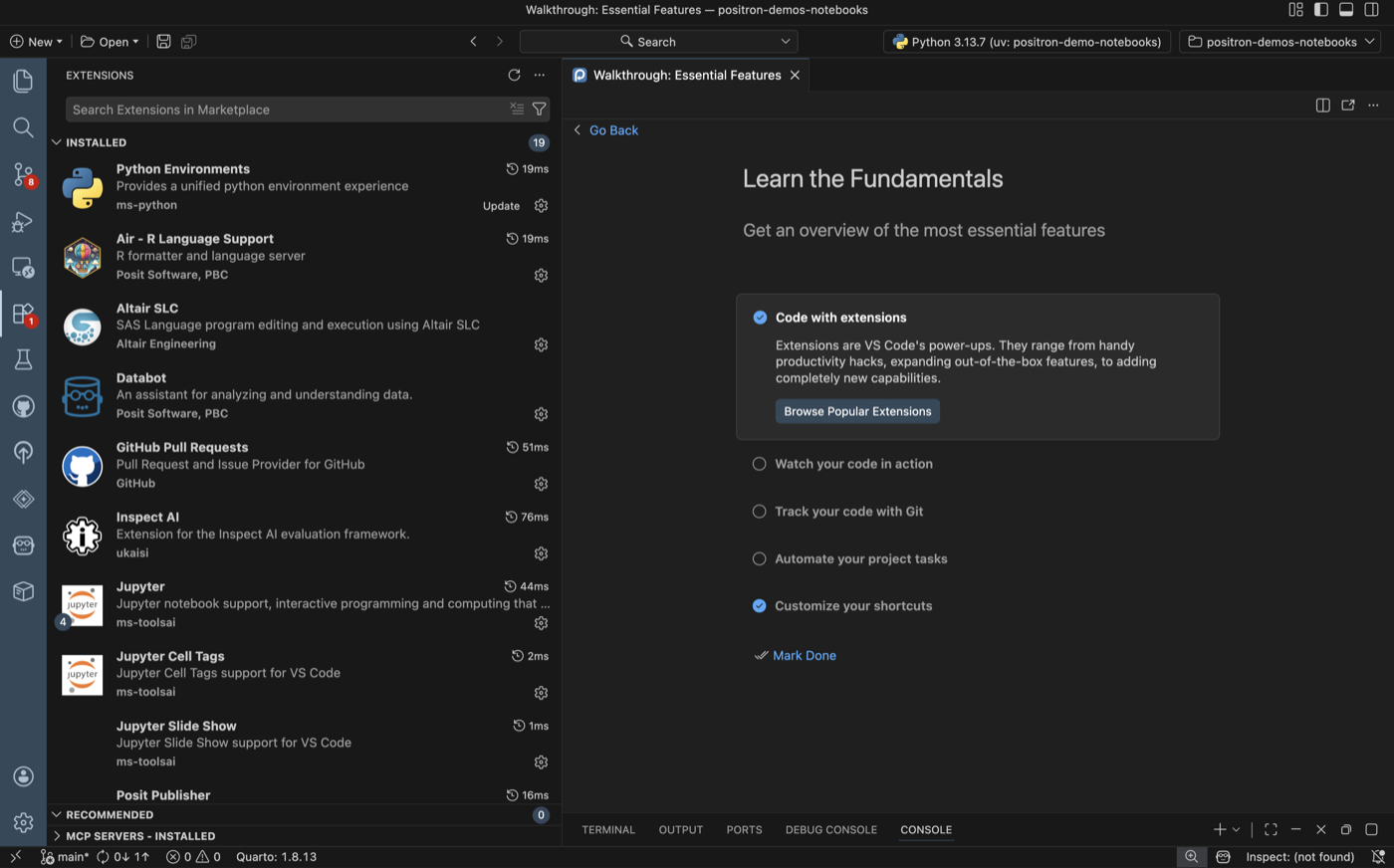
Task: Open Extensions view in activity bar
Action: [x=23, y=314]
